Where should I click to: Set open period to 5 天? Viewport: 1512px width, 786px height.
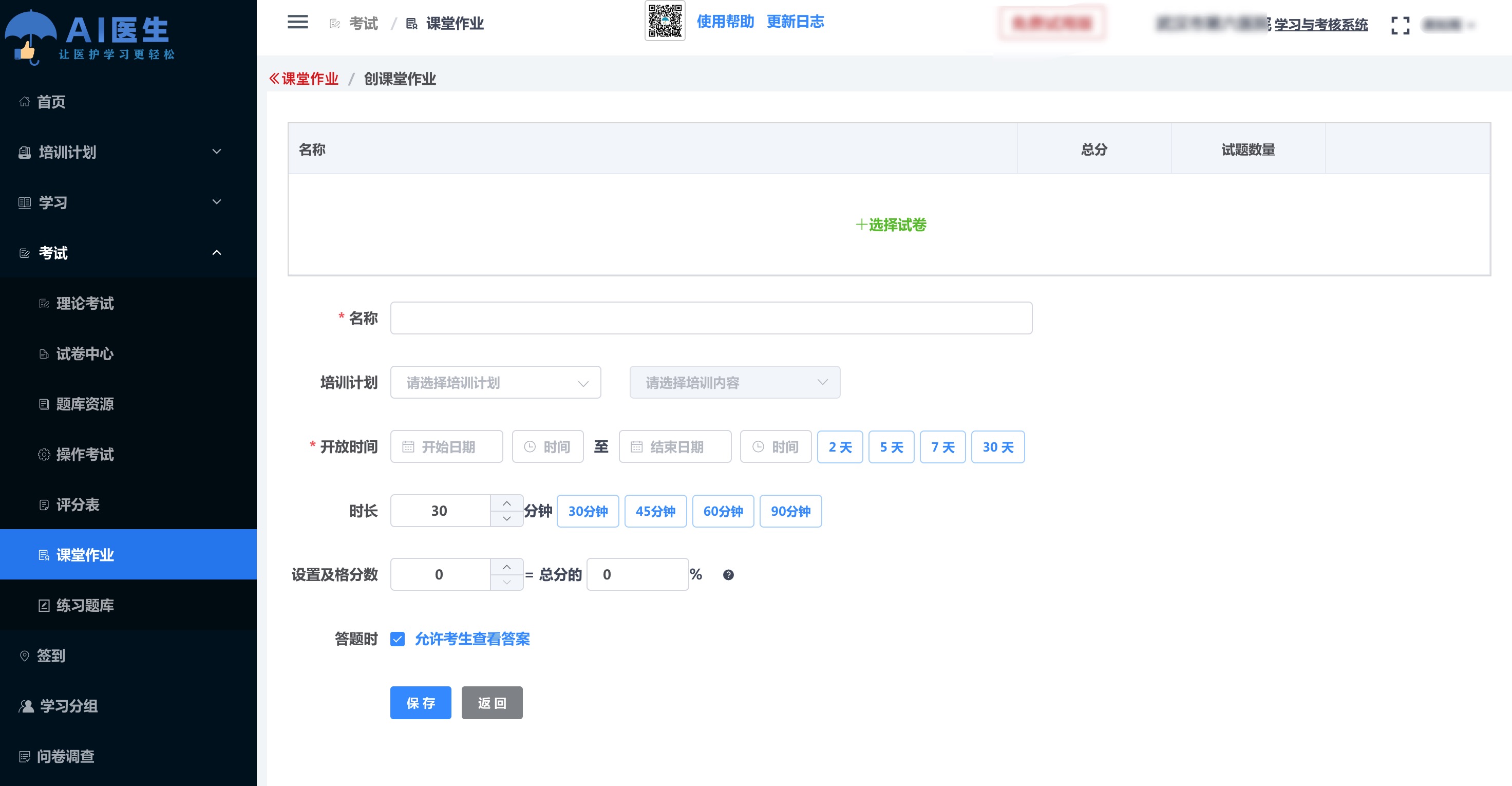[x=891, y=447]
